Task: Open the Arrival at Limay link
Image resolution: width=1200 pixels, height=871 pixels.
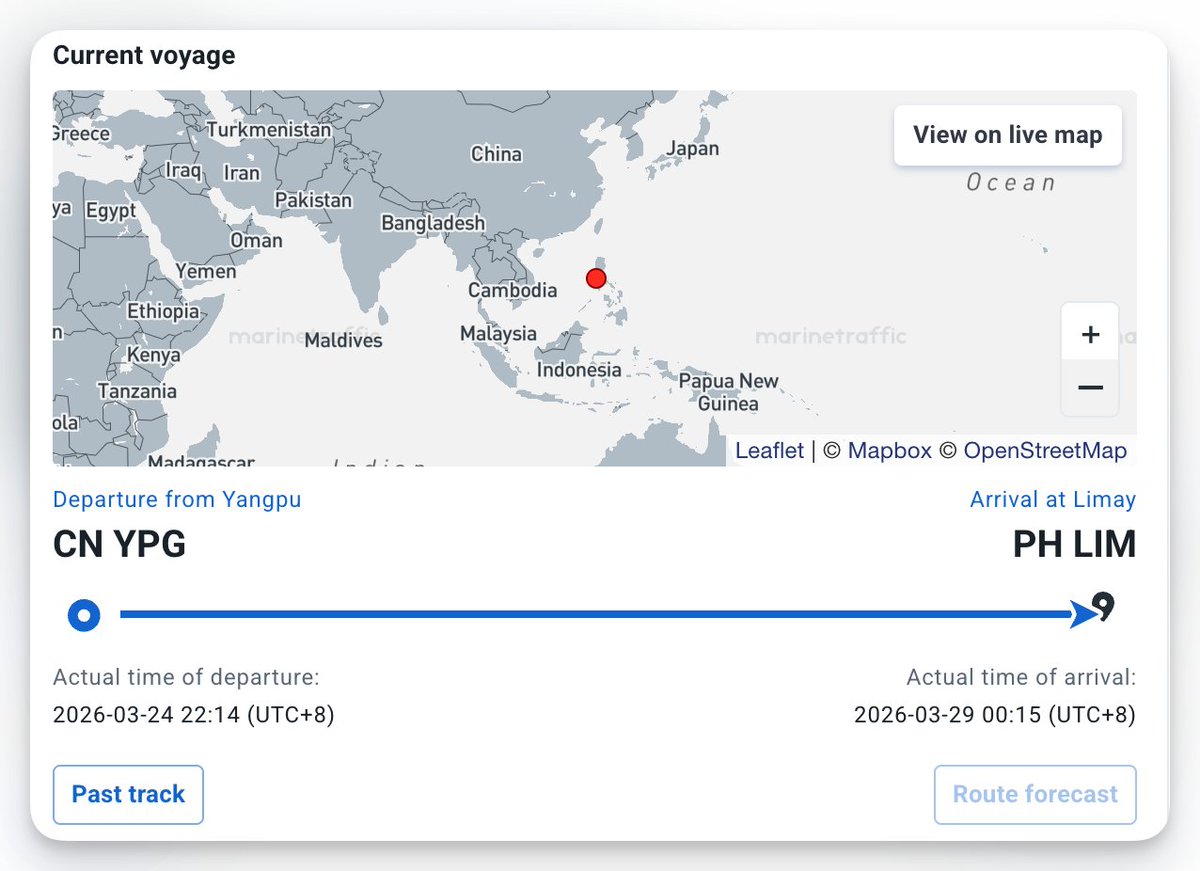Action: pyautogui.click(x=1053, y=499)
